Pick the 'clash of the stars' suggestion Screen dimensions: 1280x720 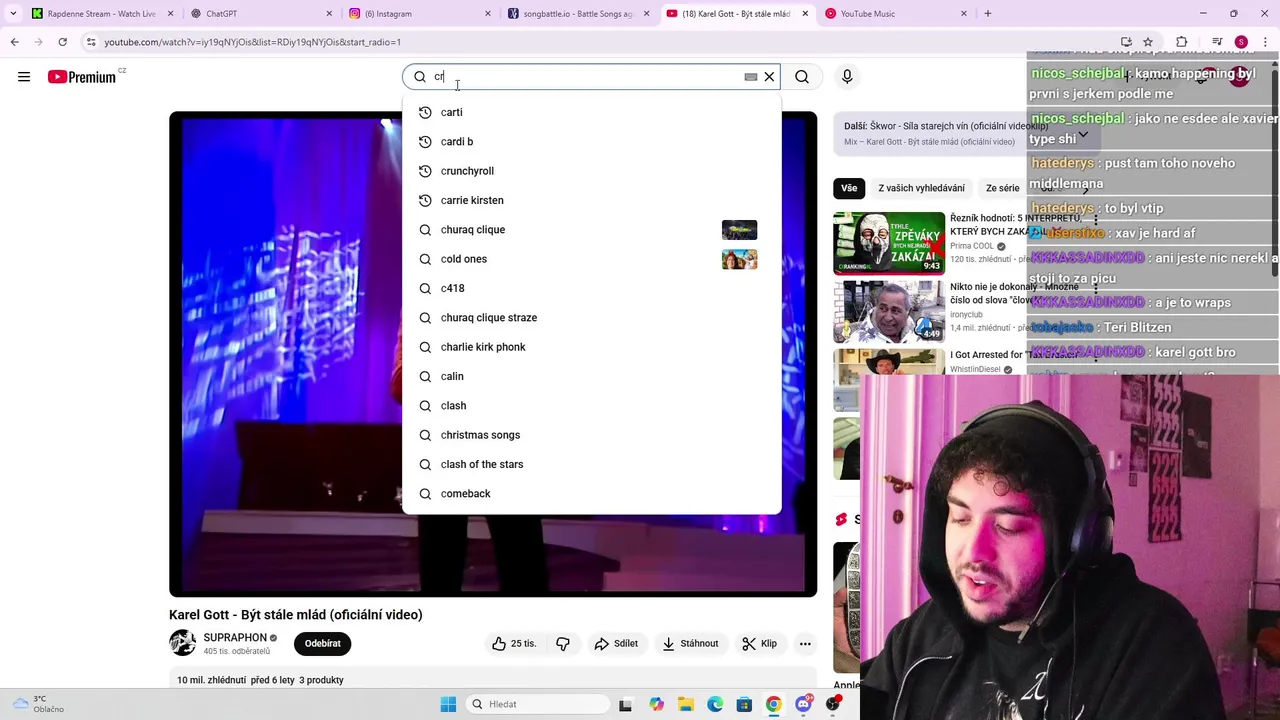[591, 464]
